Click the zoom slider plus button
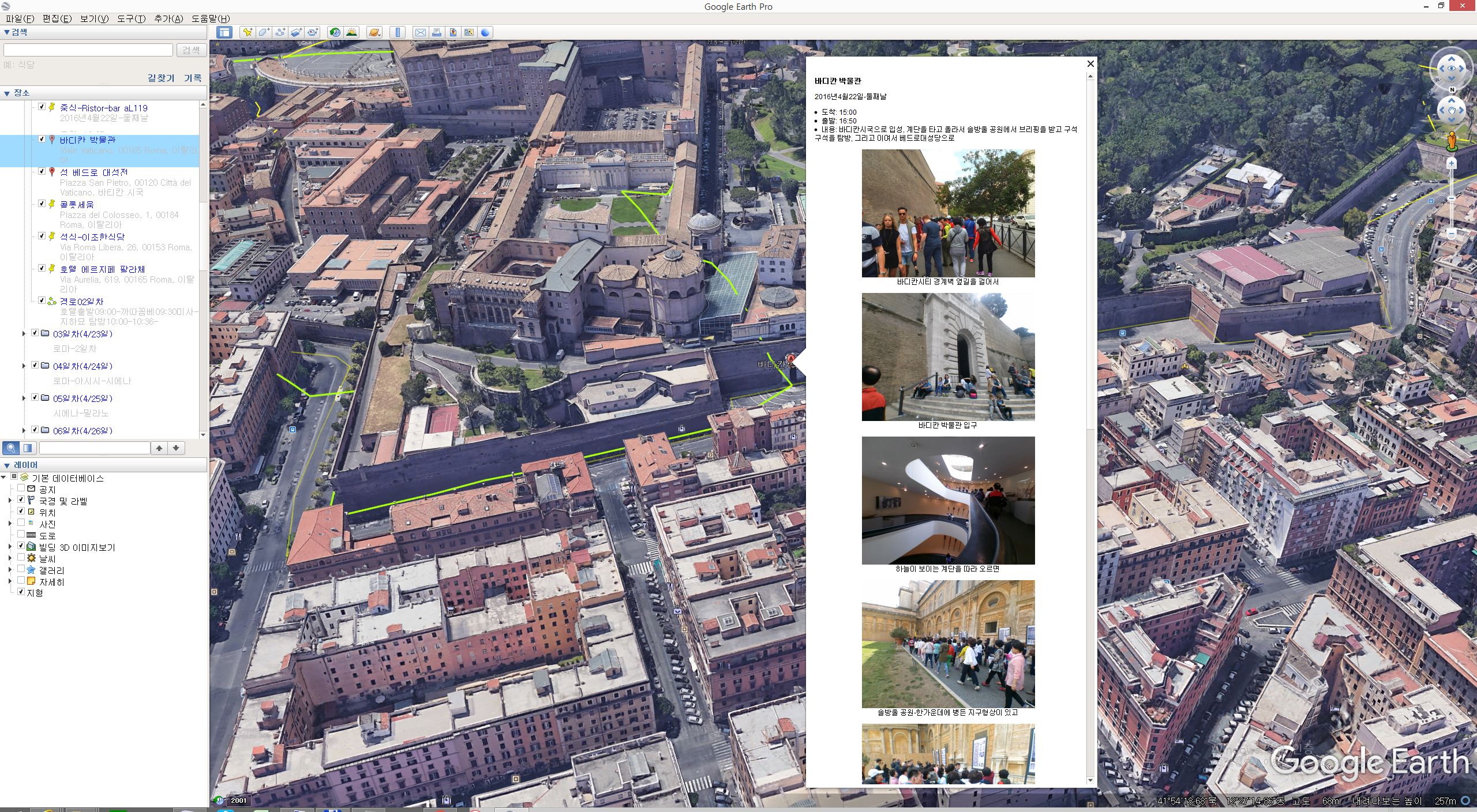 [x=1452, y=164]
